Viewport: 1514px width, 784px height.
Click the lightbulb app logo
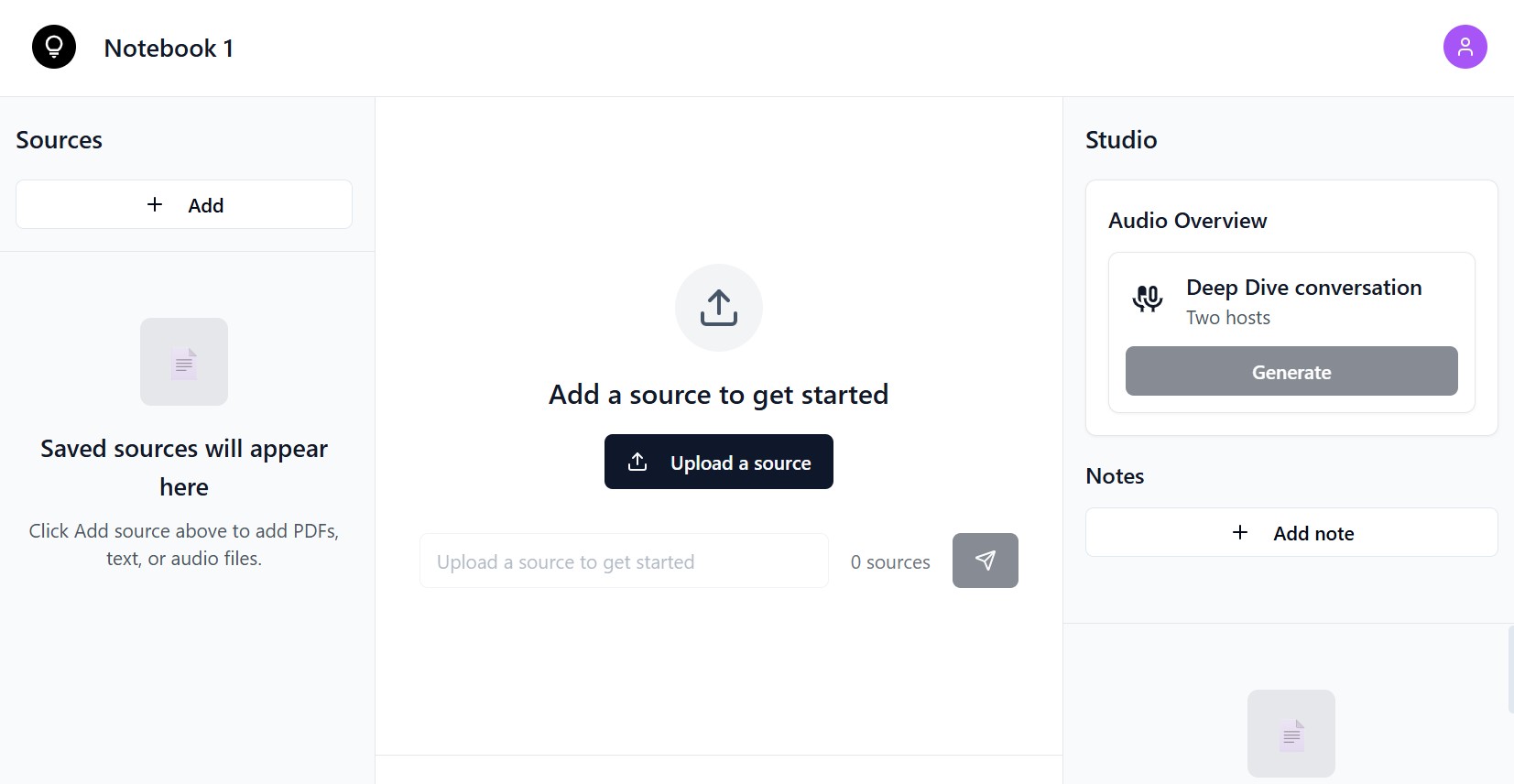click(x=54, y=47)
